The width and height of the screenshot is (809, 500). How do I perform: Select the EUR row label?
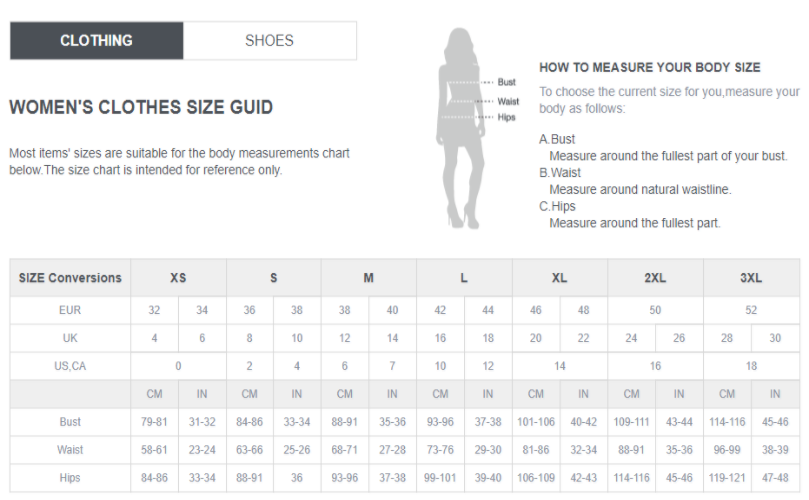point(70,310)
